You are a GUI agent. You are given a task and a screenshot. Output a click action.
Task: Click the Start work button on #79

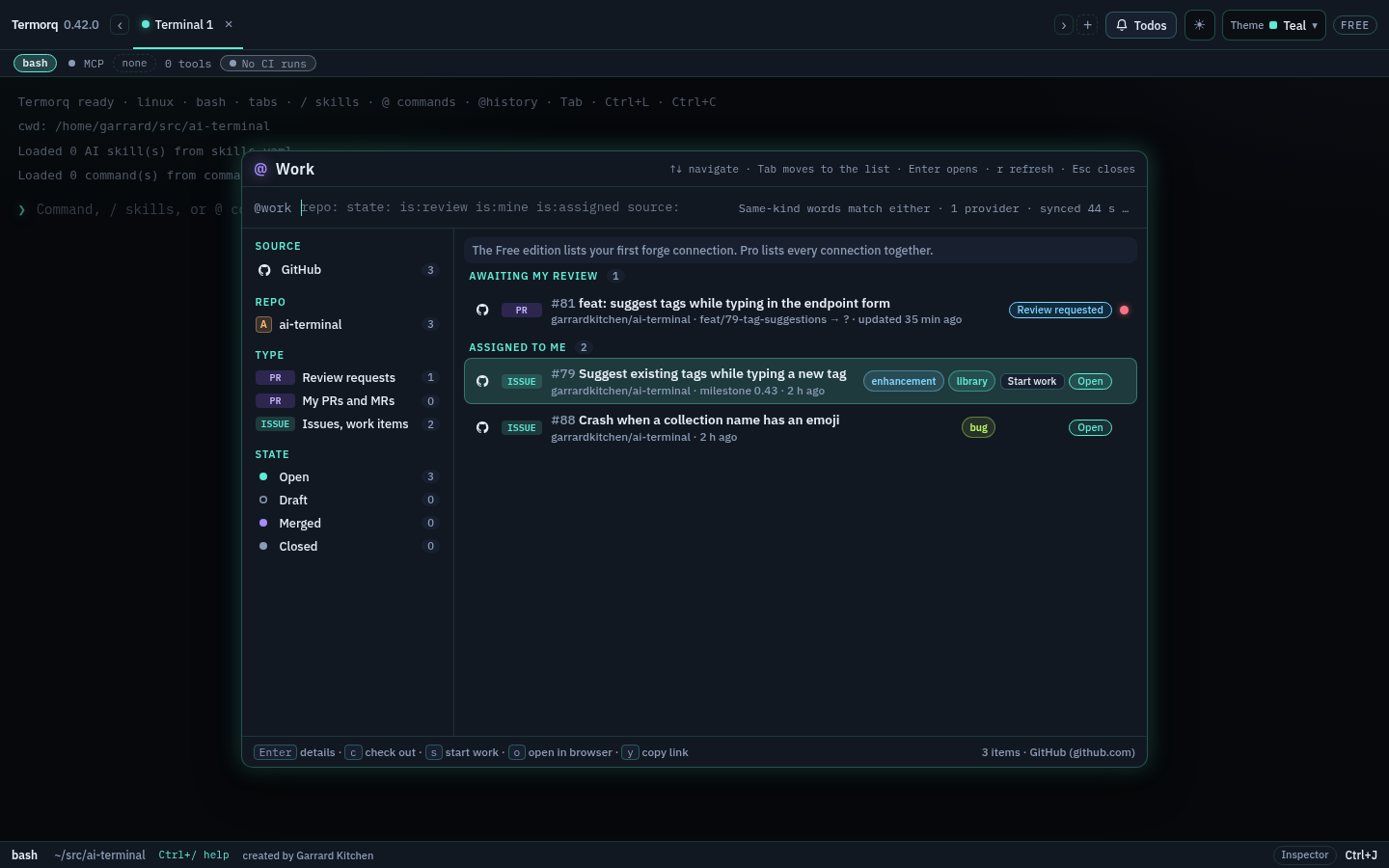(x=1032, y=381)
